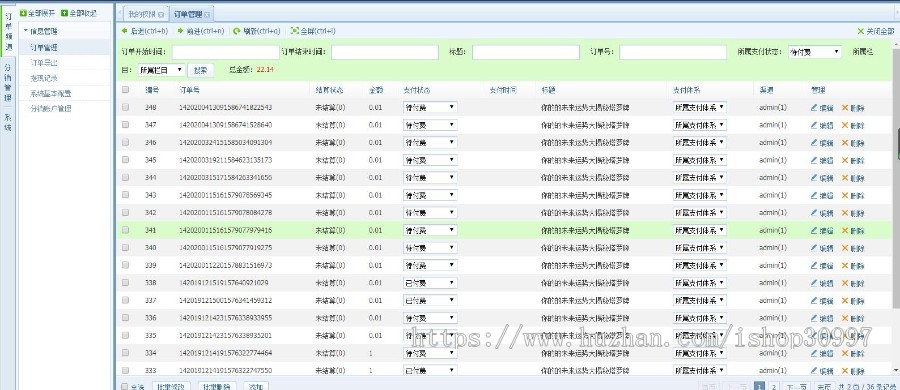The image size is (900, 390).
Task: Click the delete X for order 343
Action: click(844, 195)
